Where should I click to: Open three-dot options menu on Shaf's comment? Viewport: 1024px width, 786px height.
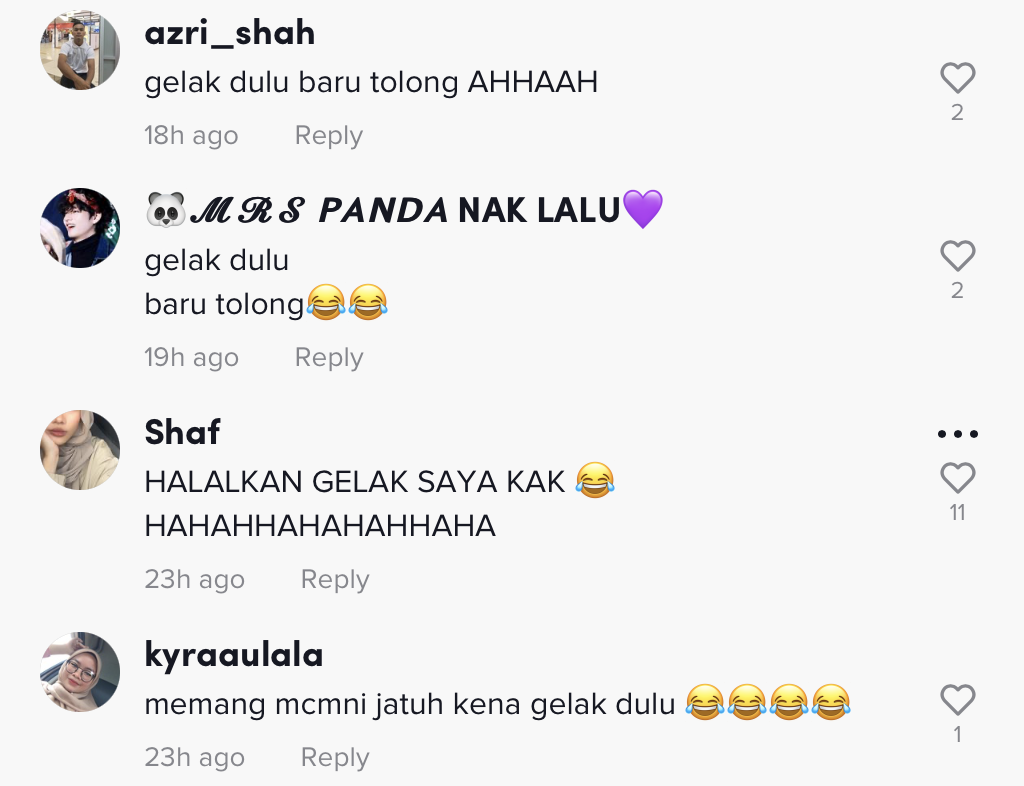(x=957, y=433)
